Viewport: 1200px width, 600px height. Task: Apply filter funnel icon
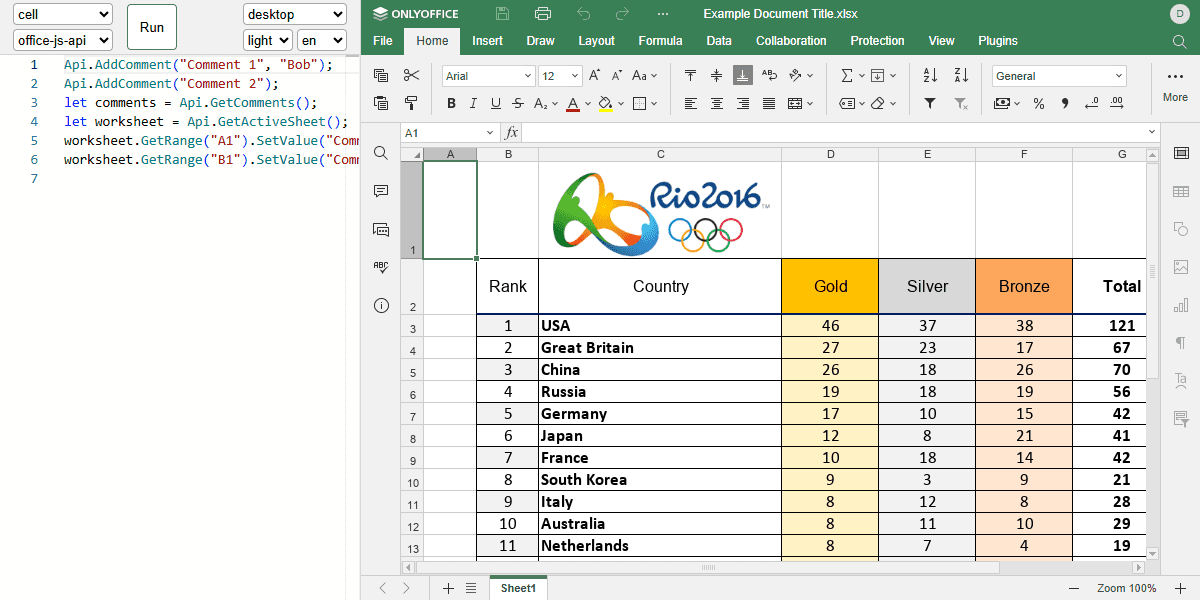coord(930,103)
